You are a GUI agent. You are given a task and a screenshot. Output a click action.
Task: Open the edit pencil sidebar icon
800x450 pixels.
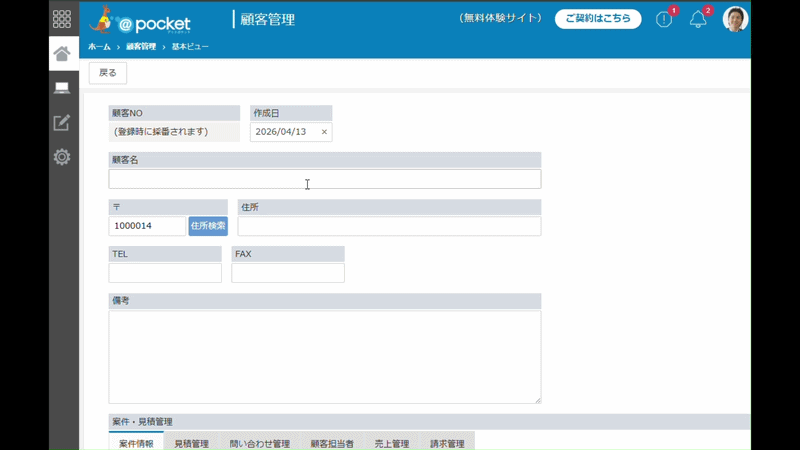pos(62,122)
